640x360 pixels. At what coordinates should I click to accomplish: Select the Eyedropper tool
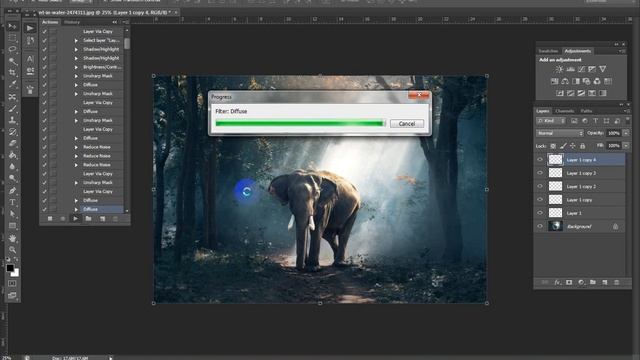pos(12,84)
